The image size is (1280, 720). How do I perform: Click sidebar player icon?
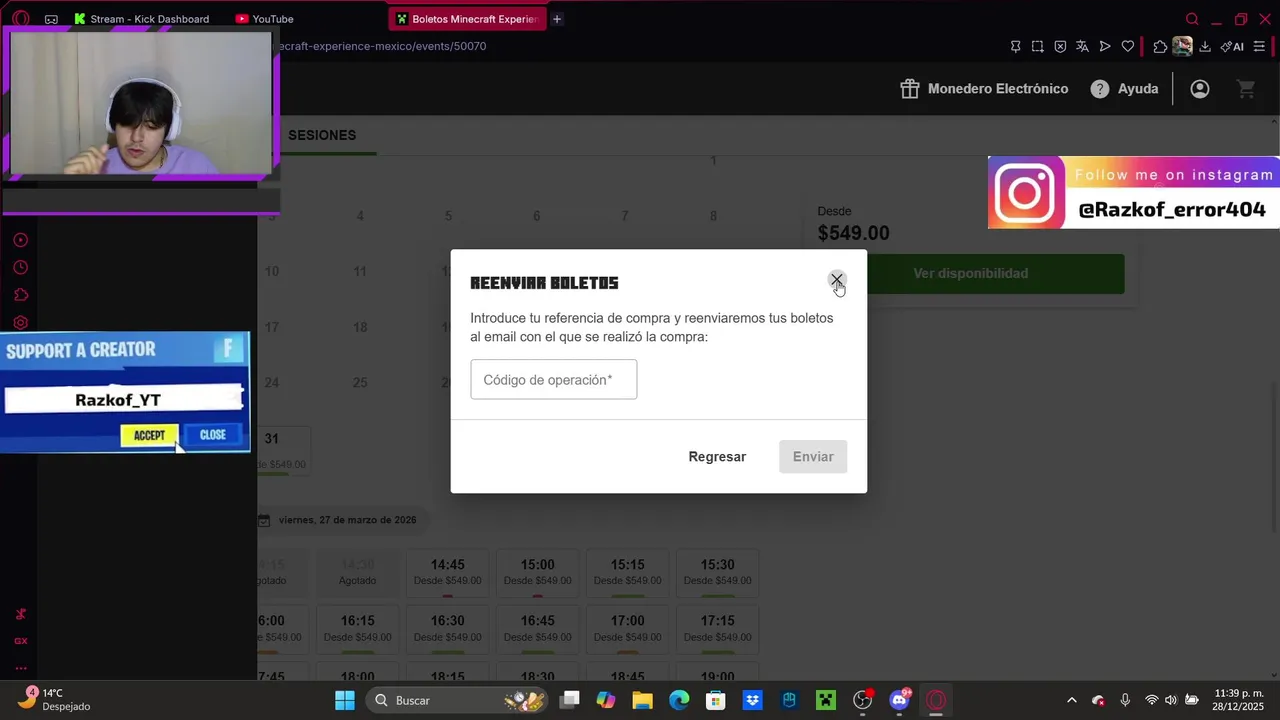[20, 240]
